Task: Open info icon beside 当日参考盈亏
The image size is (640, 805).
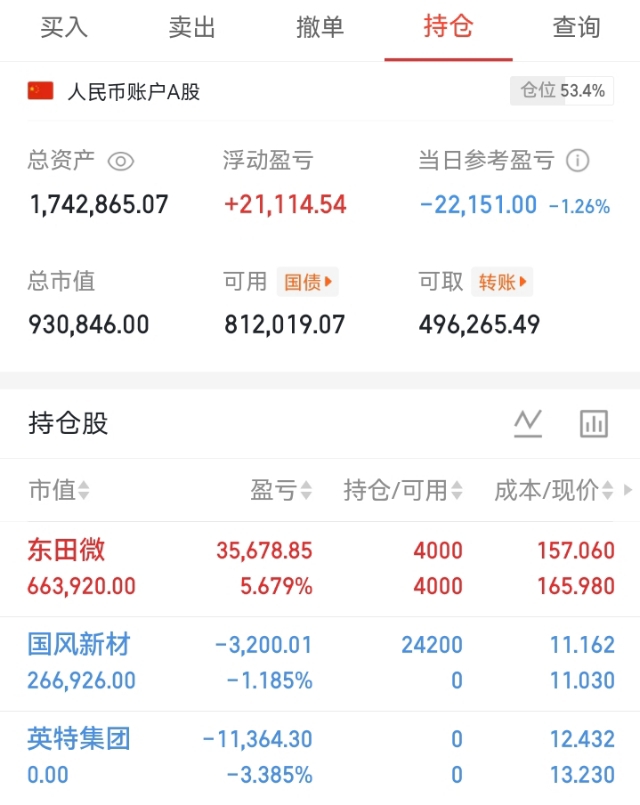Action: tap(577, 161)
